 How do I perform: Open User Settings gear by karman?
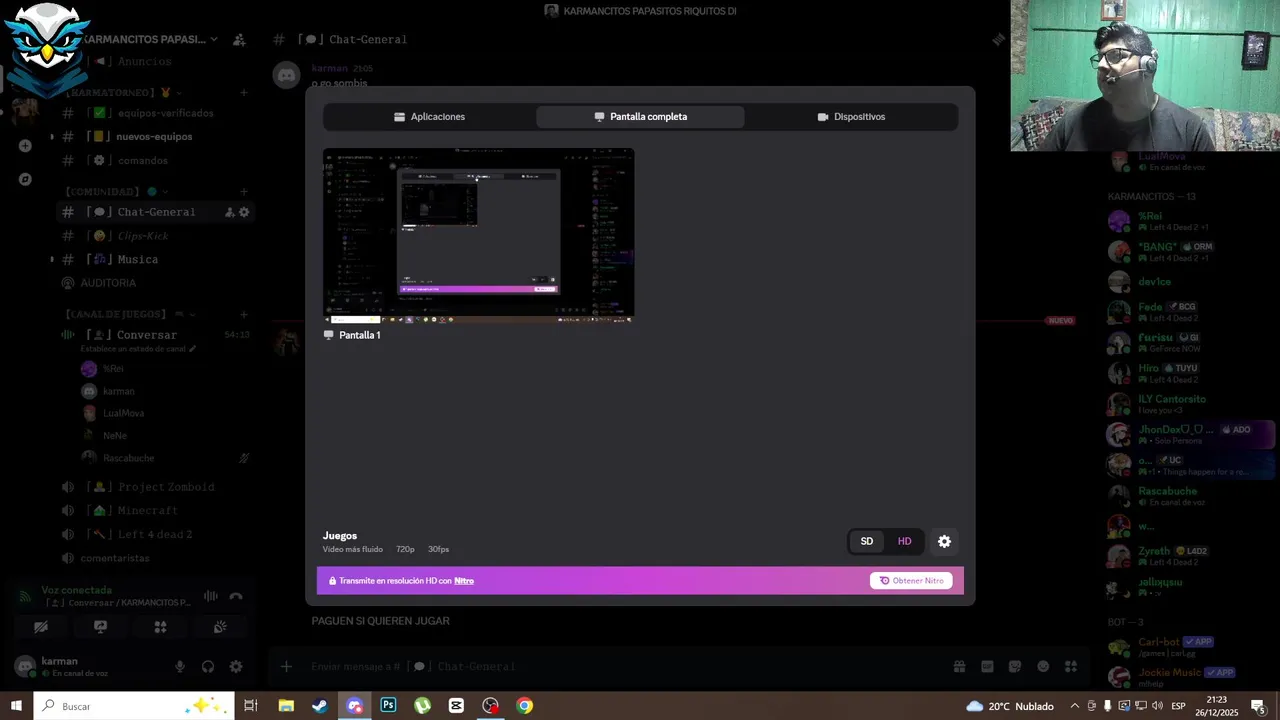(x=236, y=667)
